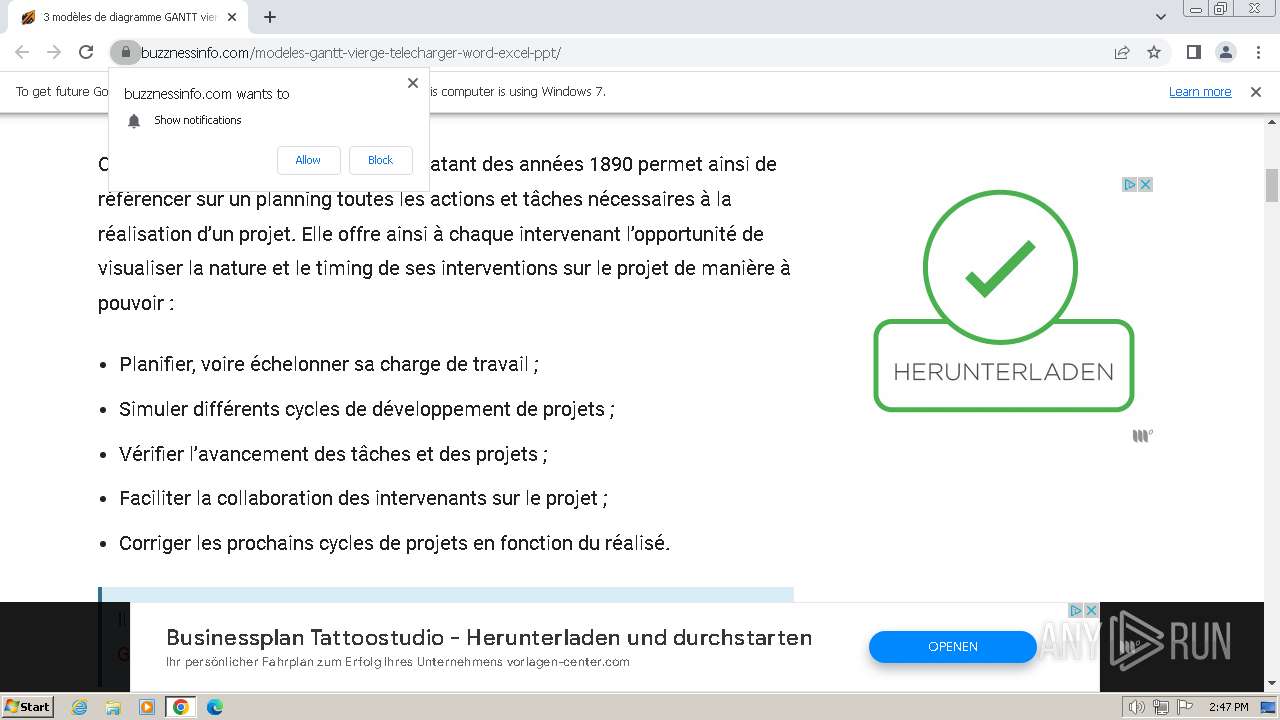Open AdChoices icon on sidebar ad
This screenshot has width=1280, height=720.
pyautogui.click(x=1130, y=184)
